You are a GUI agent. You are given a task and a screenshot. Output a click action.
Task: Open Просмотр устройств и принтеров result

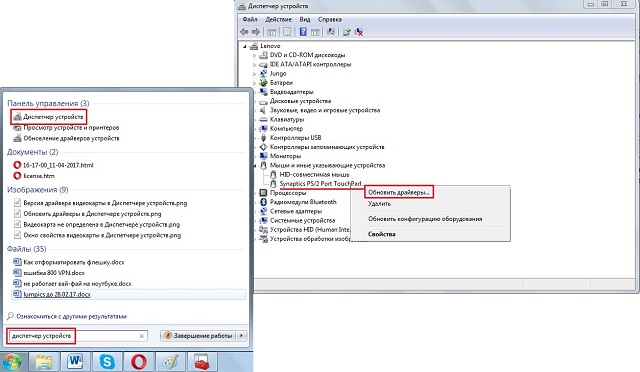(67, 127)
